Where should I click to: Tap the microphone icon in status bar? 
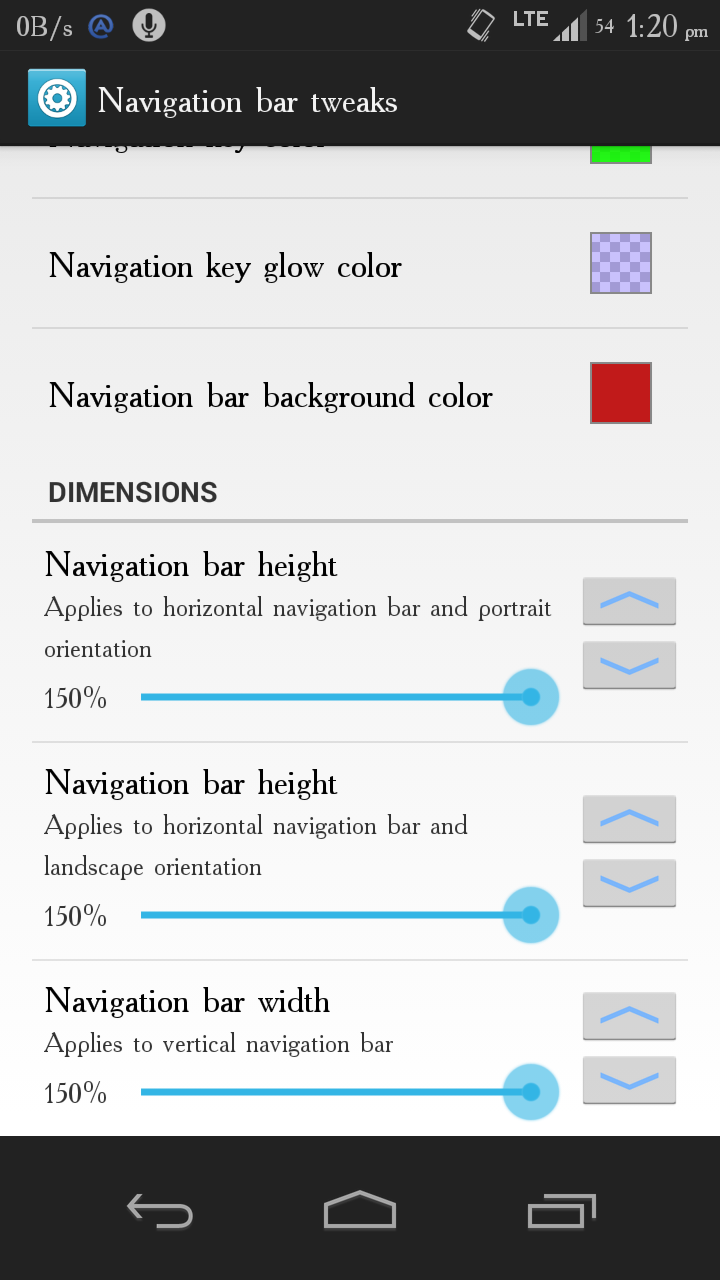click(x=149, y=26)
